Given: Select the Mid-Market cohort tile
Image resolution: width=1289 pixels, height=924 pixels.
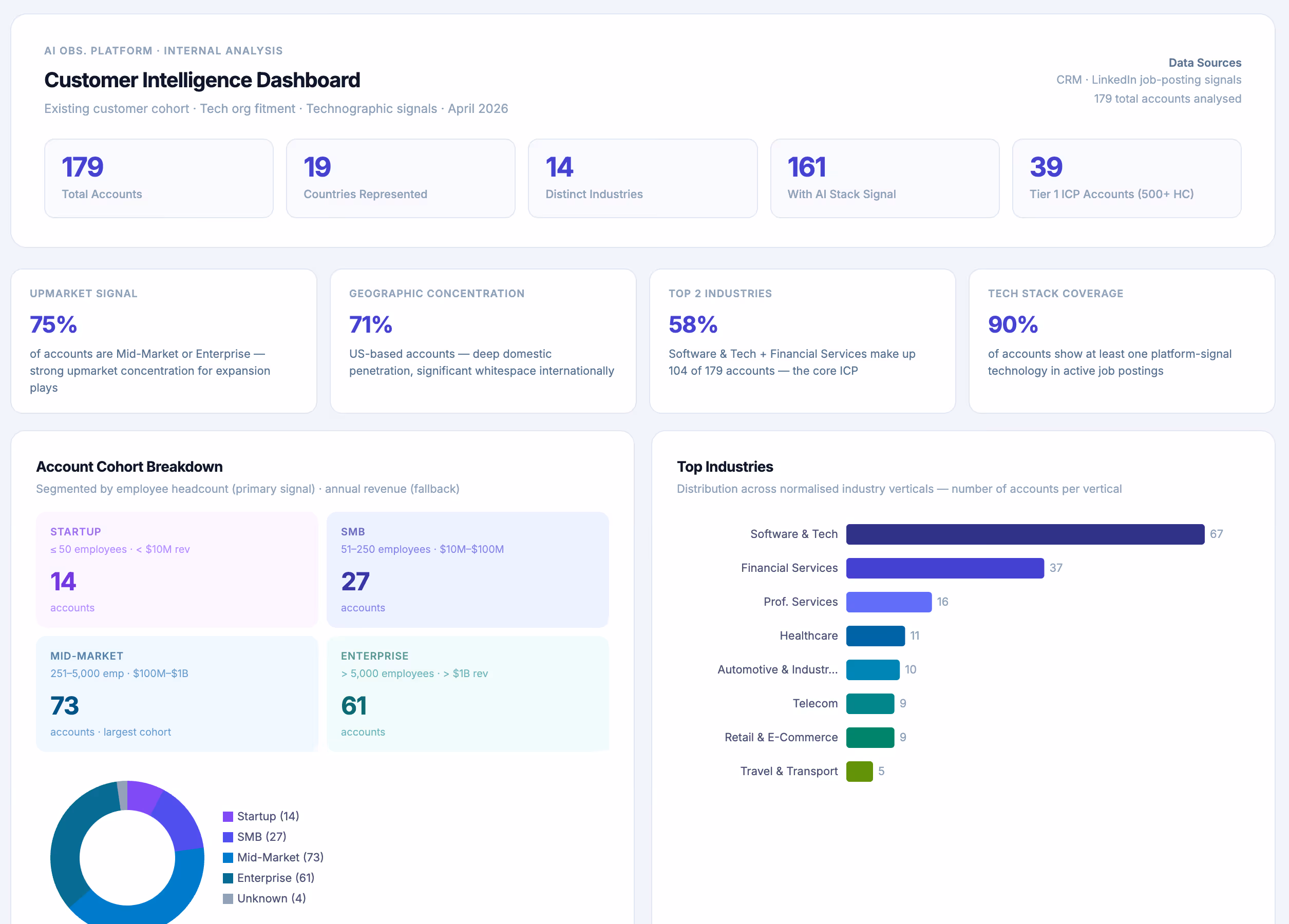Looking at the screenshot, I should (177, 694).
